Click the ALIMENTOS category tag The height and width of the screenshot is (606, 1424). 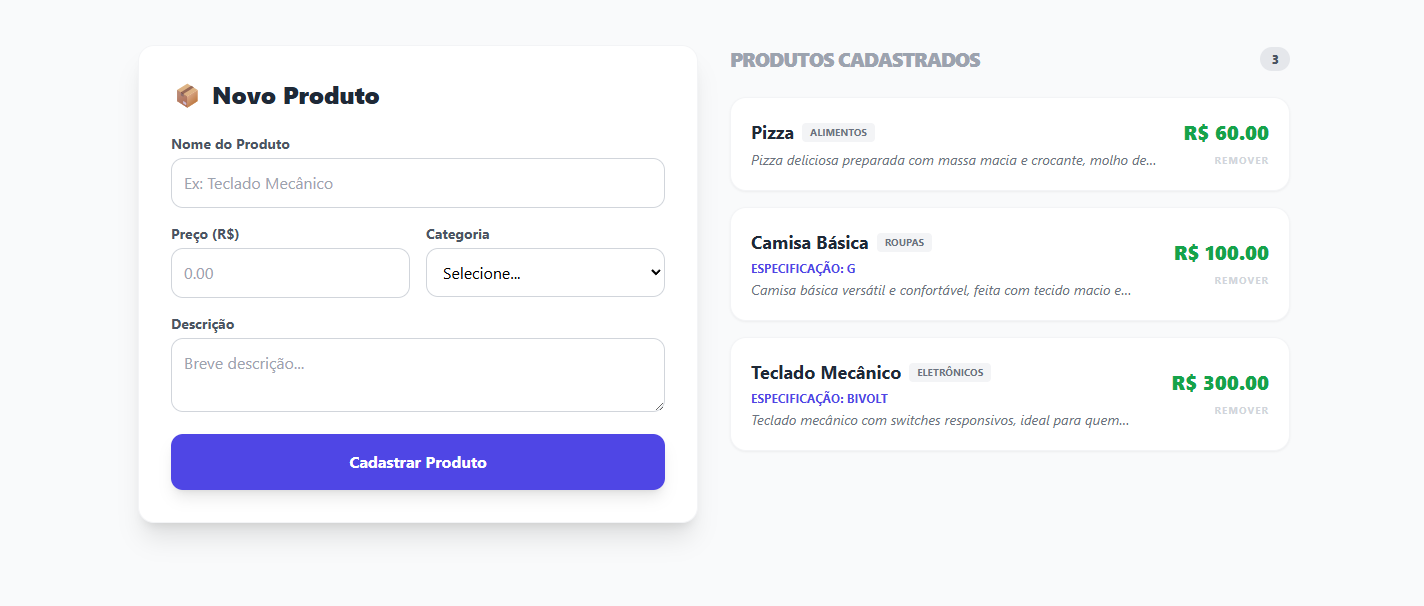(x=838, y=133)
